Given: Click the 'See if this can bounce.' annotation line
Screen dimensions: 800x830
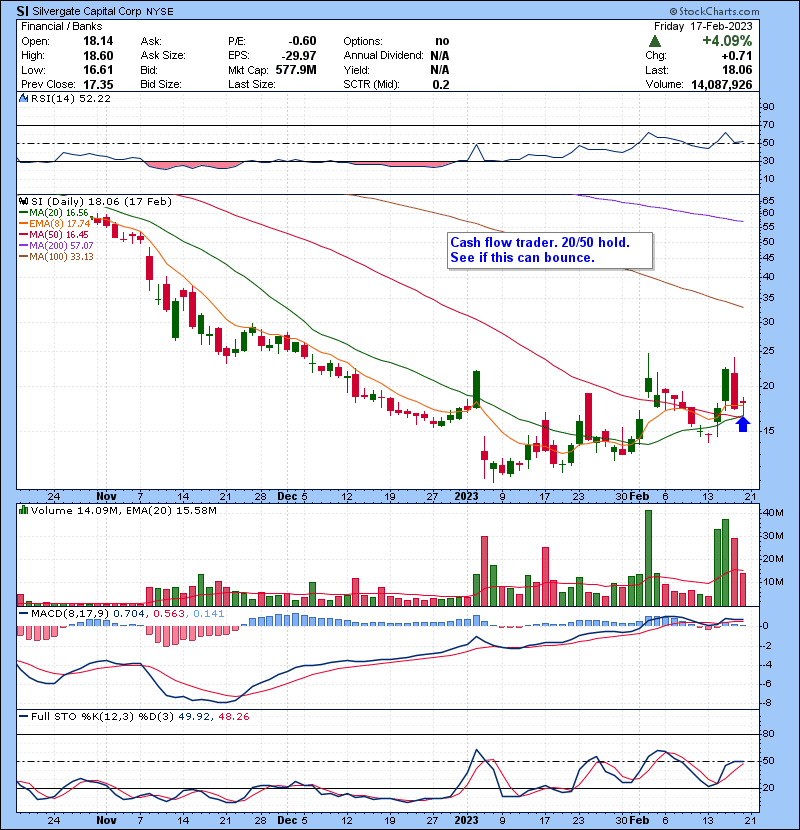Looking at the screenshot, I should [522, 257].
